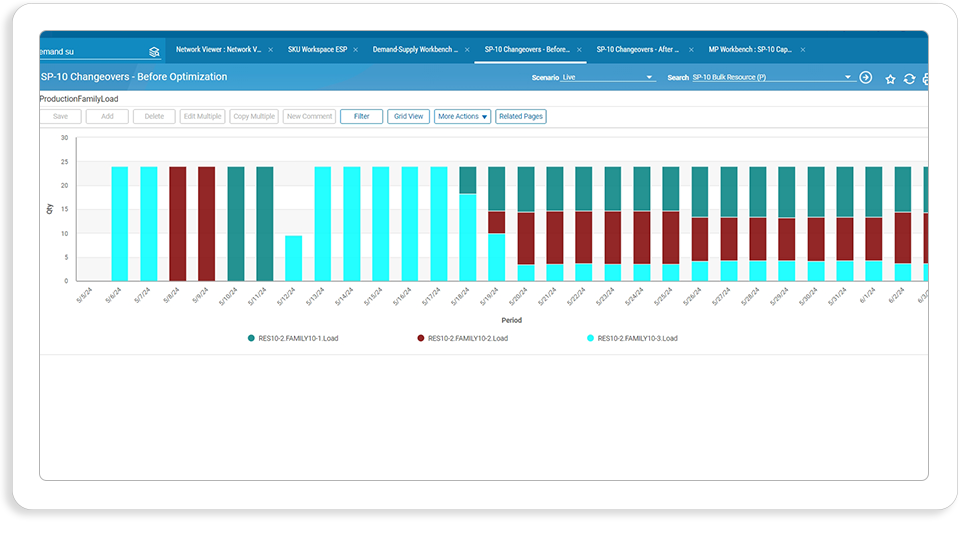Toggle RES10-2.FAMILY10-1.Load legend series
This screenshot has width=960, height=540.
point(293,338)
